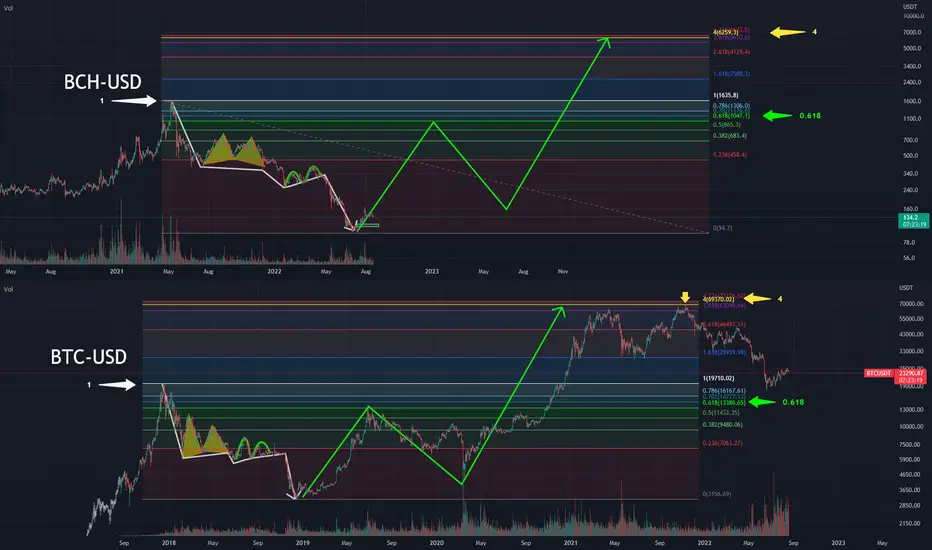
Task: Select the 0.236(7063.27) Fibonacci level label
Action: click(722, 444)
